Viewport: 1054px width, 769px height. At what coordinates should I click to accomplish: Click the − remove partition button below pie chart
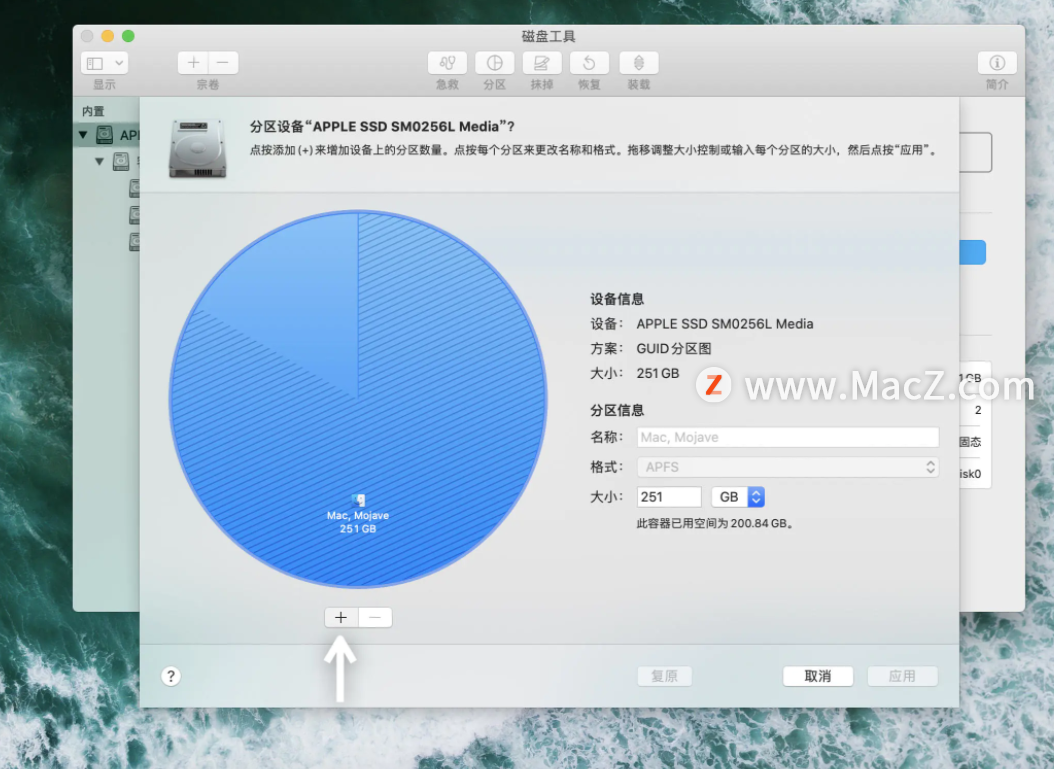tap(375, 618)
